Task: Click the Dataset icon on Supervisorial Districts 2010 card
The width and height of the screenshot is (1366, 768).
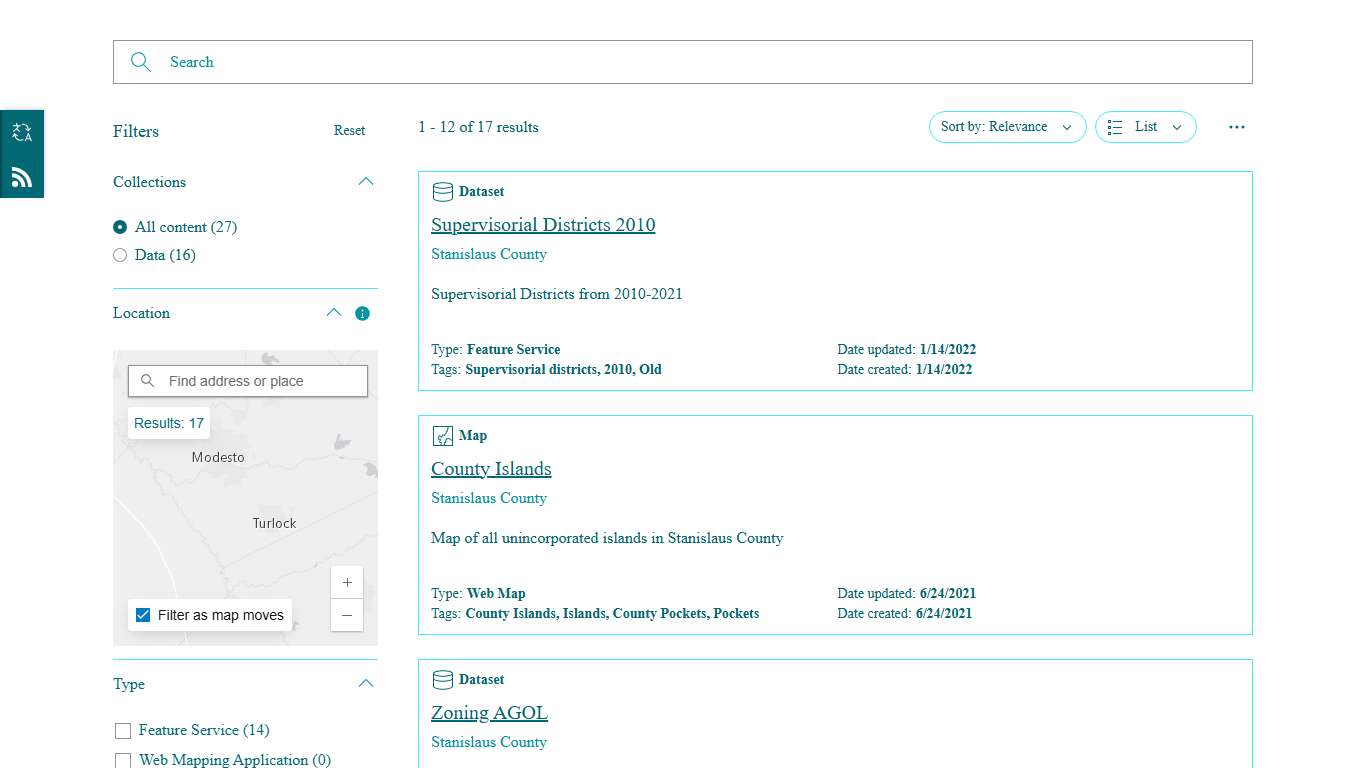Action: (442, 191)
